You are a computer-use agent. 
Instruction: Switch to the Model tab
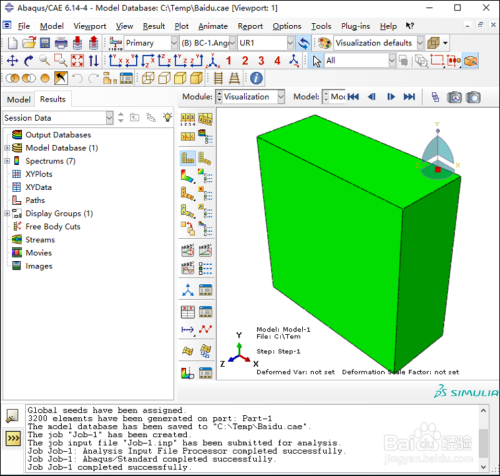[19, 99]
